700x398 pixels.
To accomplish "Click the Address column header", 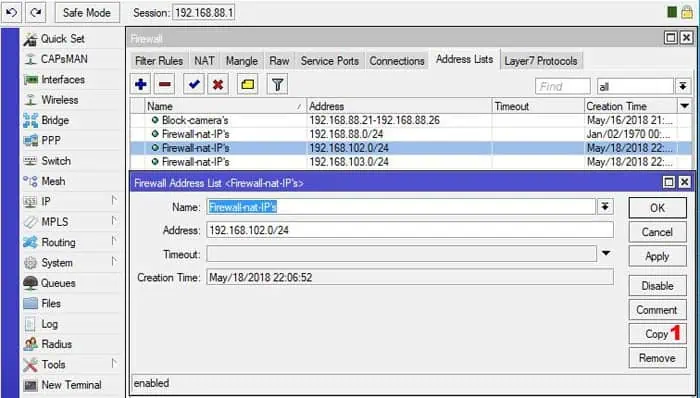I will pos(399,106).
